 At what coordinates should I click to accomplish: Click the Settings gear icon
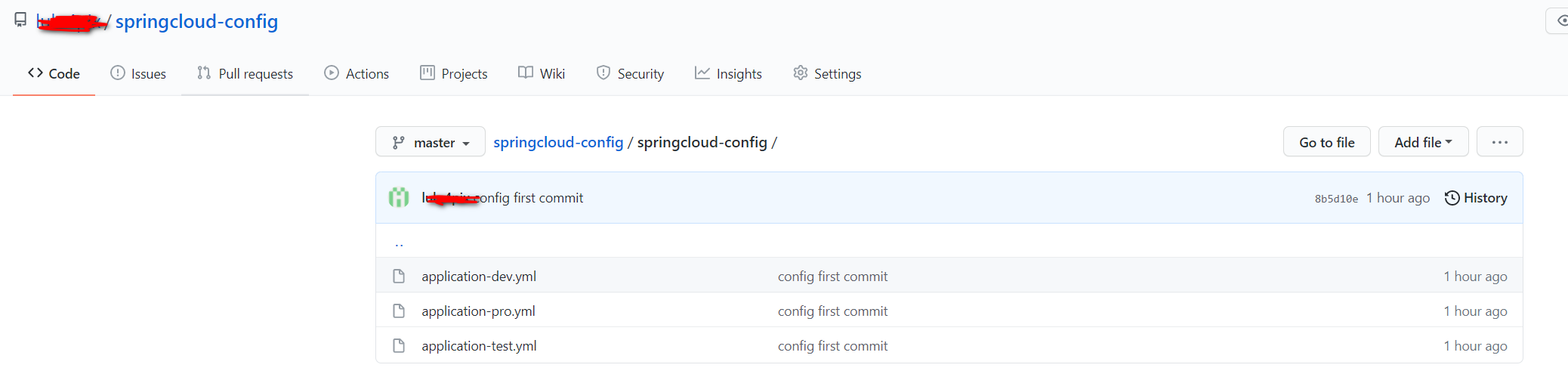coord(801,73)
